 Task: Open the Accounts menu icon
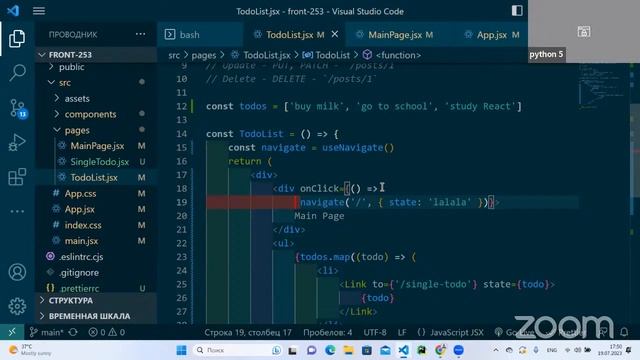click(17, 272)
